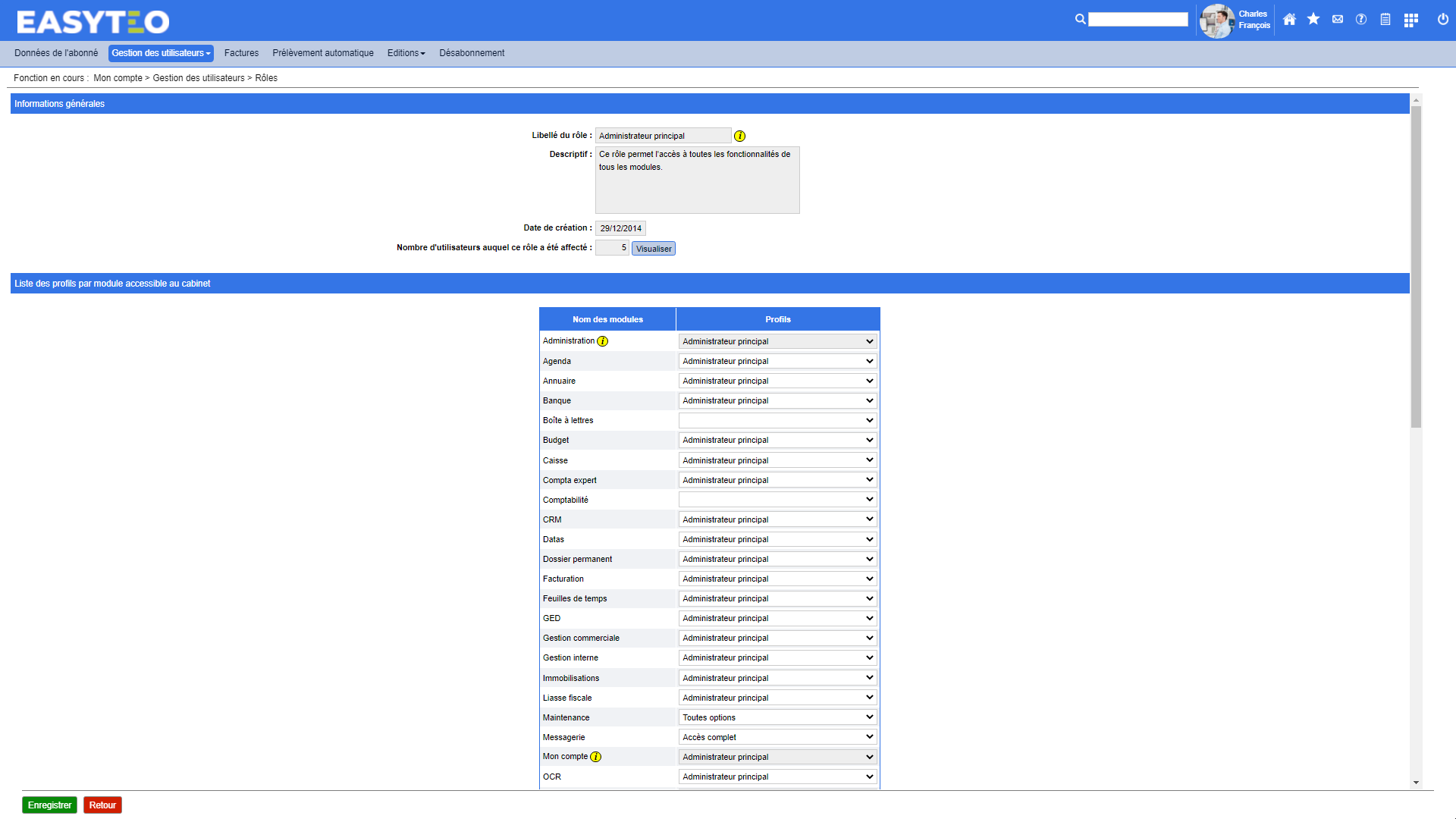
Task: Expand the Maintenance profile dropdown
Action: tap(777, 717)
